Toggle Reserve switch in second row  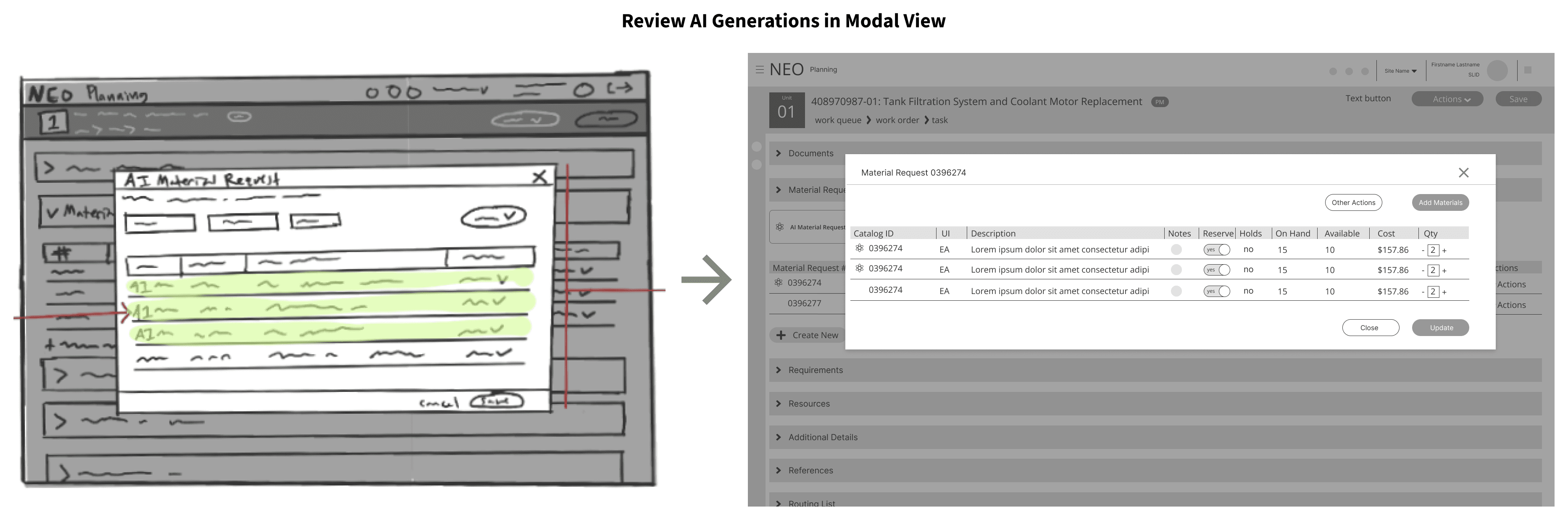click(x=1216, y=270)
